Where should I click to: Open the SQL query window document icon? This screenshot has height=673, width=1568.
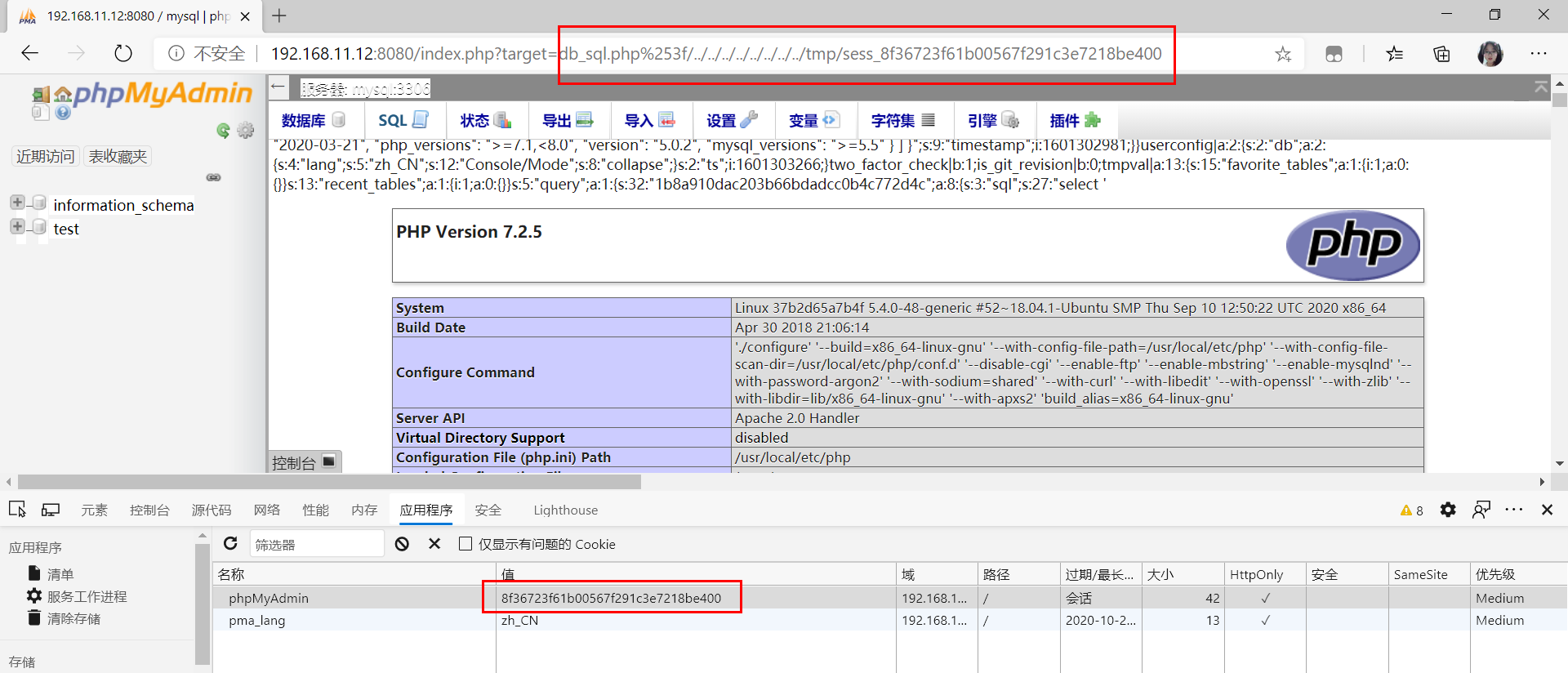click(x=41, y=112)
